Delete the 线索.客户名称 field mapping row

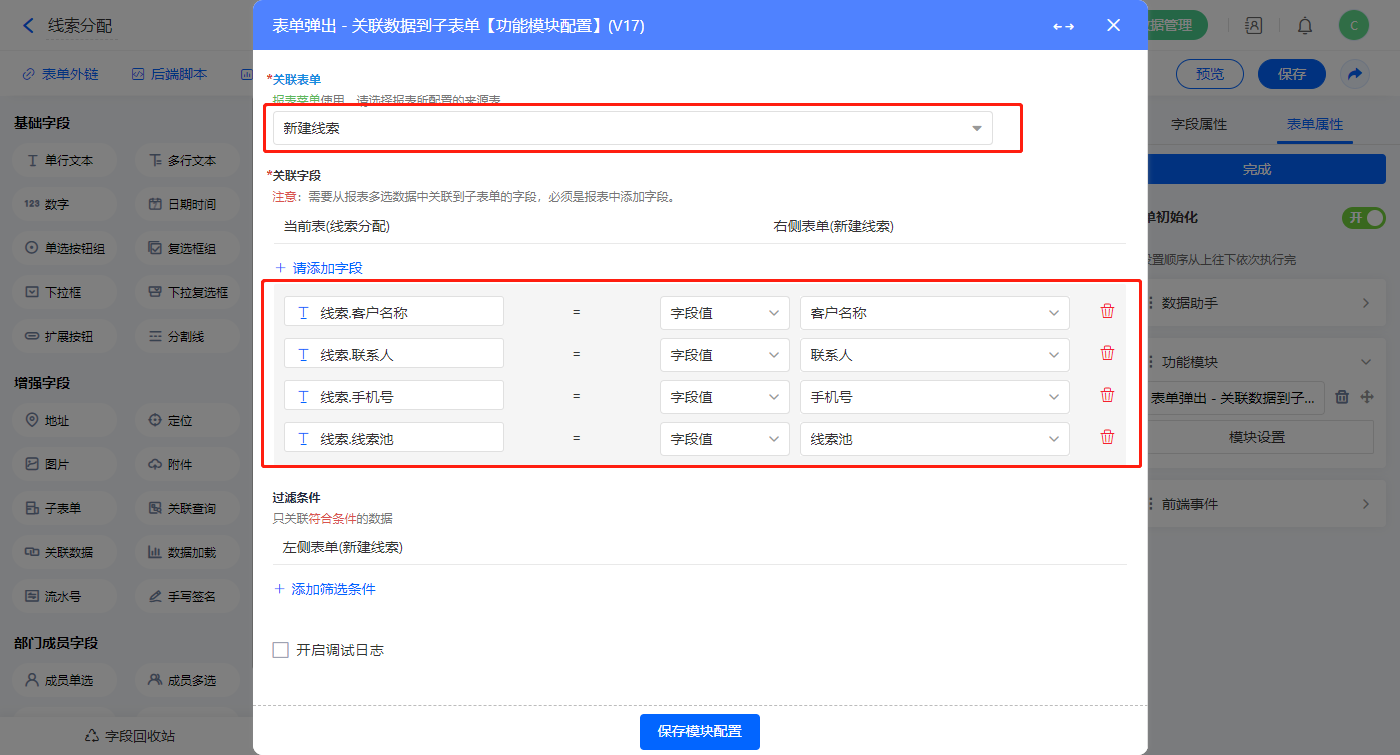[1107, 311]
